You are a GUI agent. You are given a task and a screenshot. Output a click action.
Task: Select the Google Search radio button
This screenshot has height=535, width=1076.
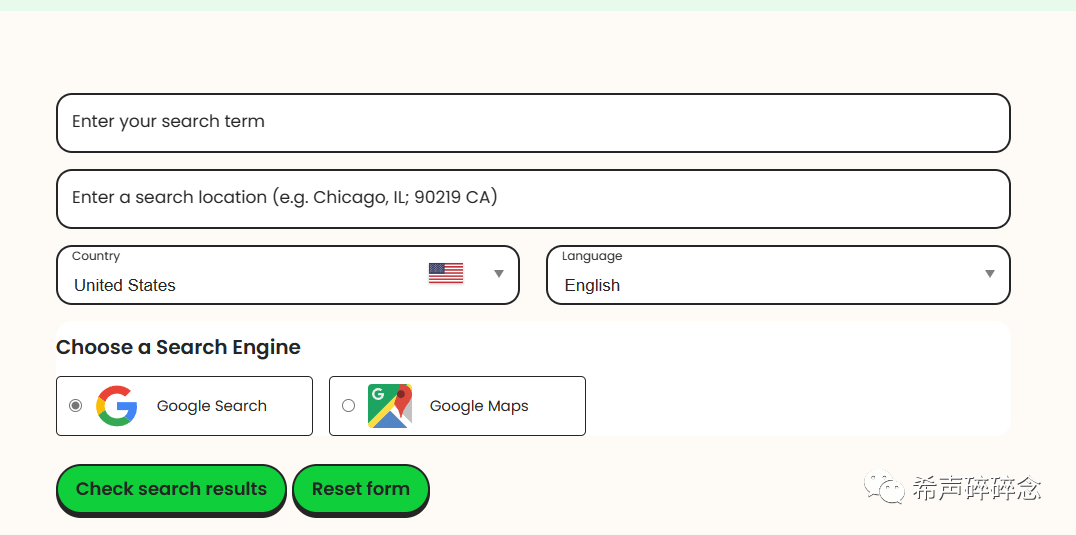pos(75,405)
